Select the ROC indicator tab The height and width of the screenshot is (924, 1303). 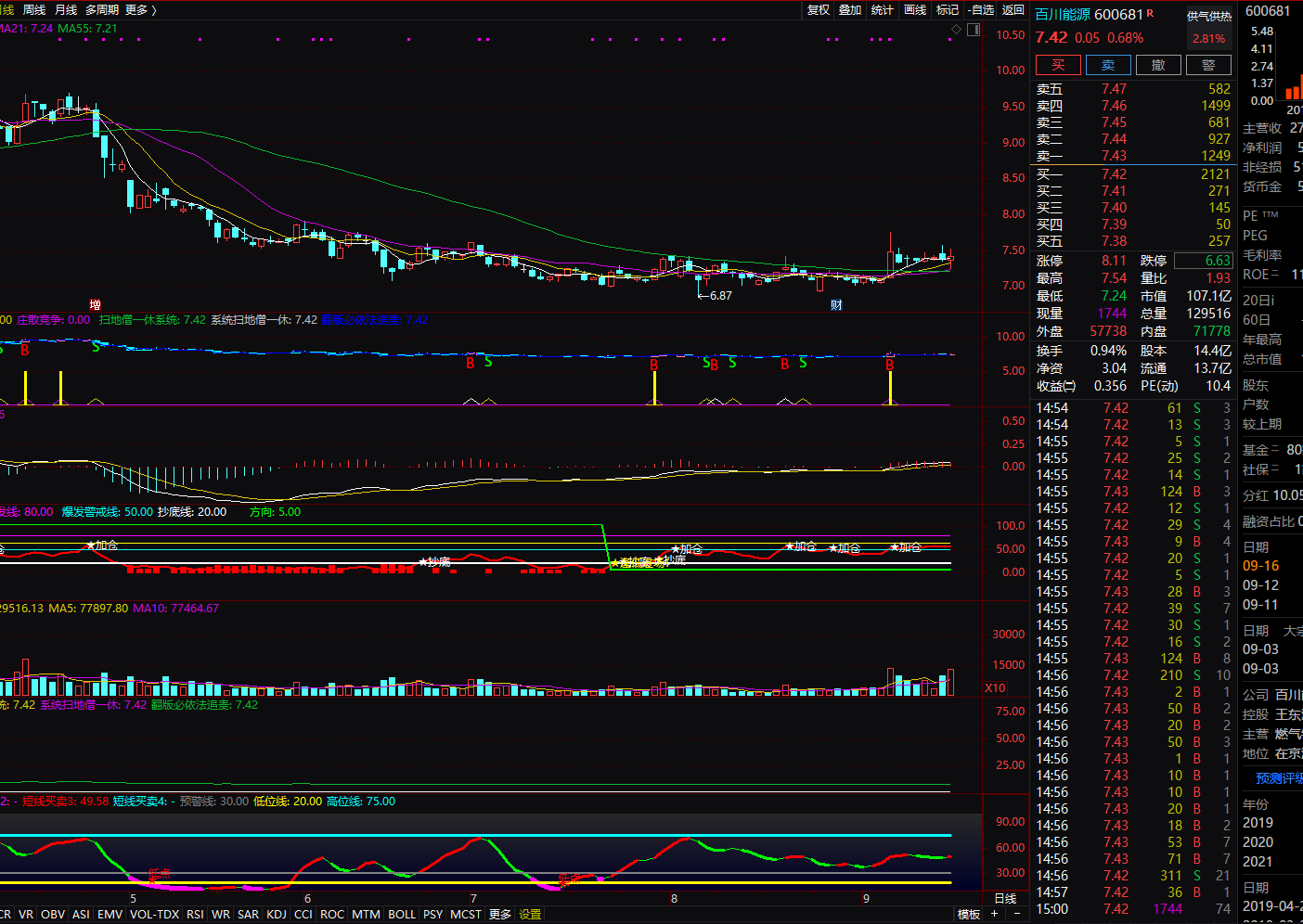point(332,914)
